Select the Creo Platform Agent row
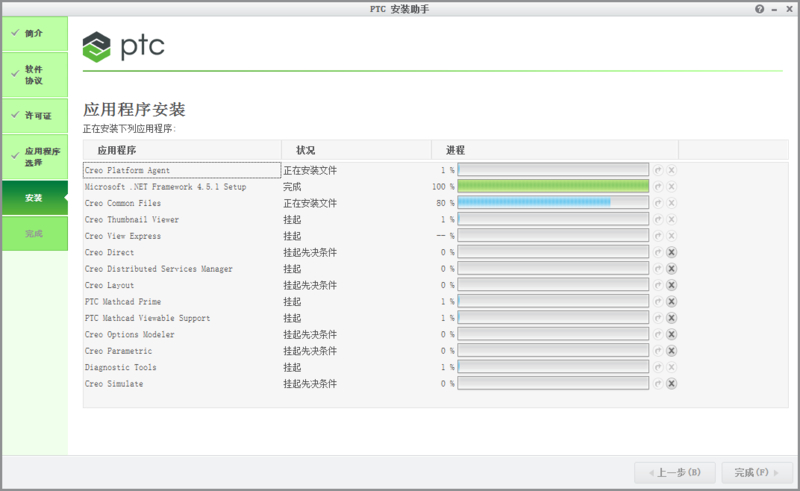The height and width of the screenshot is (491, 800). tap(181, 170)
